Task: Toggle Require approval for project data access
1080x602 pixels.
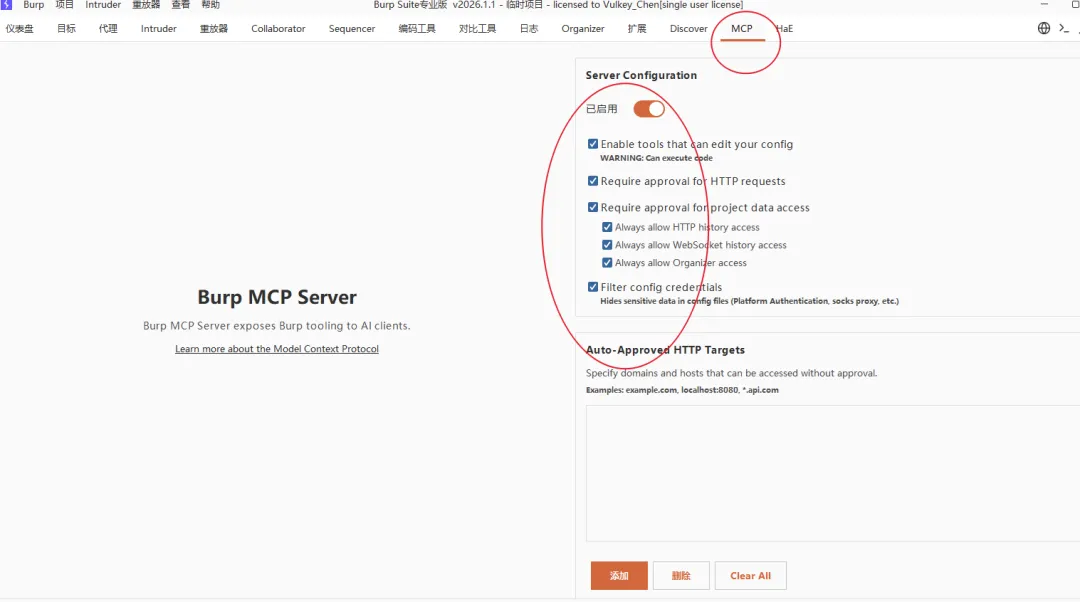Action: [x=593, y=207]
